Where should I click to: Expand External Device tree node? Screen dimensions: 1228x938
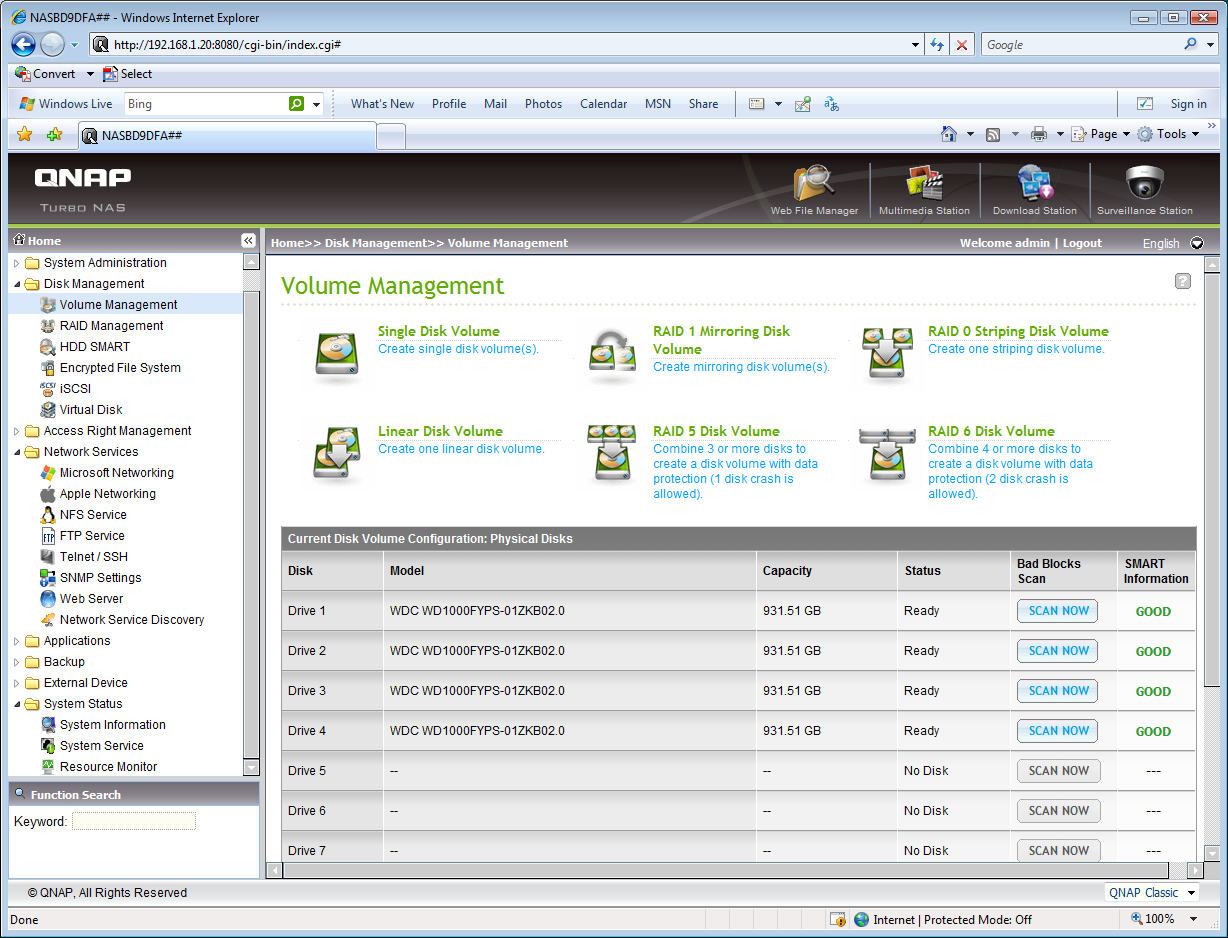pyautogui.click(x=16, y=683)
